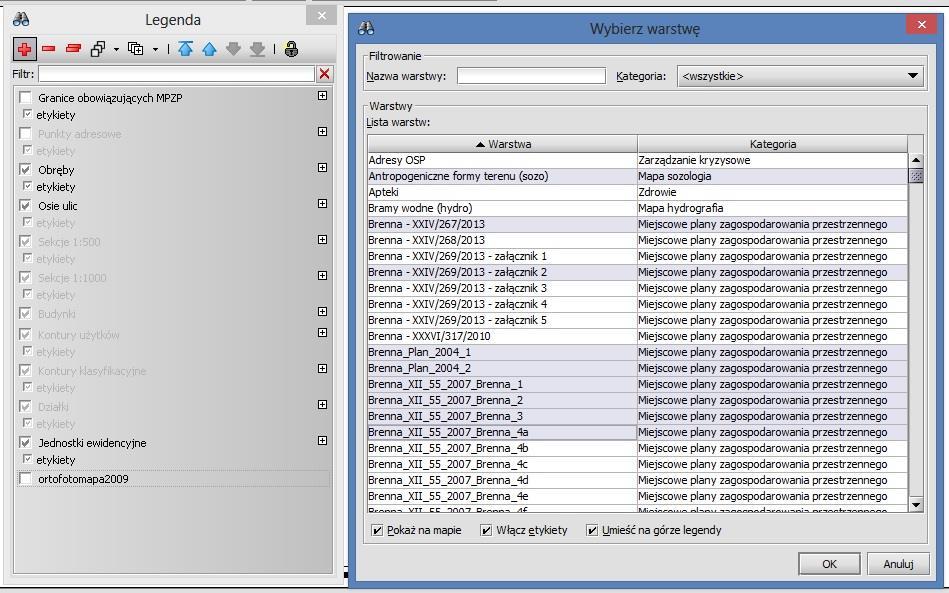Click the remove all layers double-bar icon
949x593 pixels.
coord(73,48)
